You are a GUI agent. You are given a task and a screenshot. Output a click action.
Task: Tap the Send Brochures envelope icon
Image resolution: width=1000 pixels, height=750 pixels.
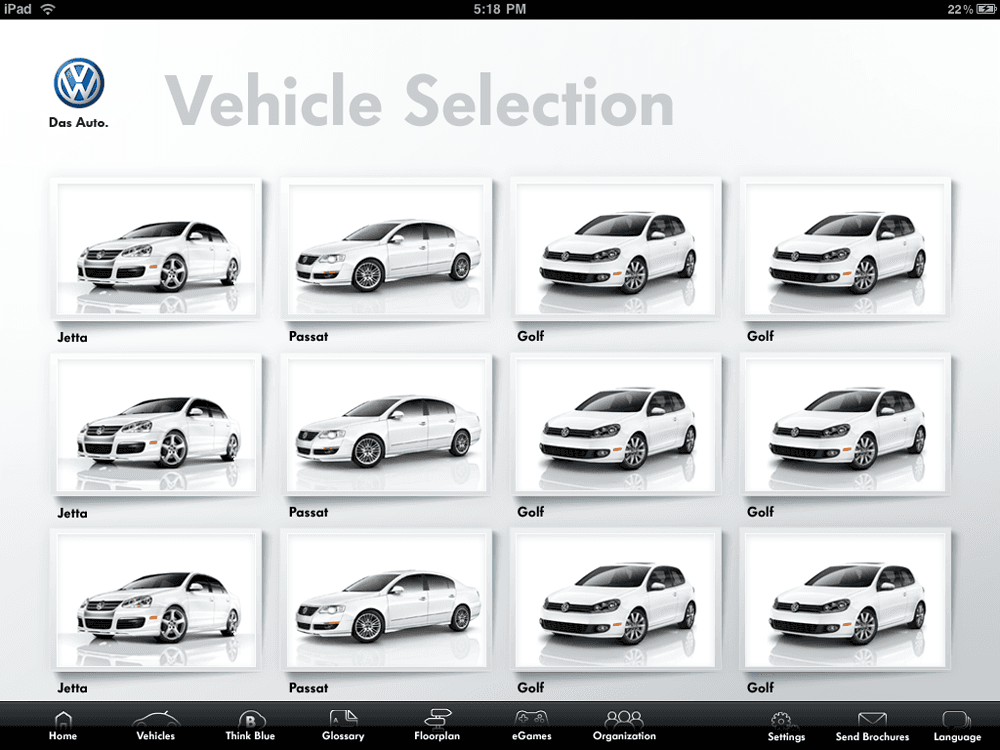pyautogui.click(x=872, y=721)
